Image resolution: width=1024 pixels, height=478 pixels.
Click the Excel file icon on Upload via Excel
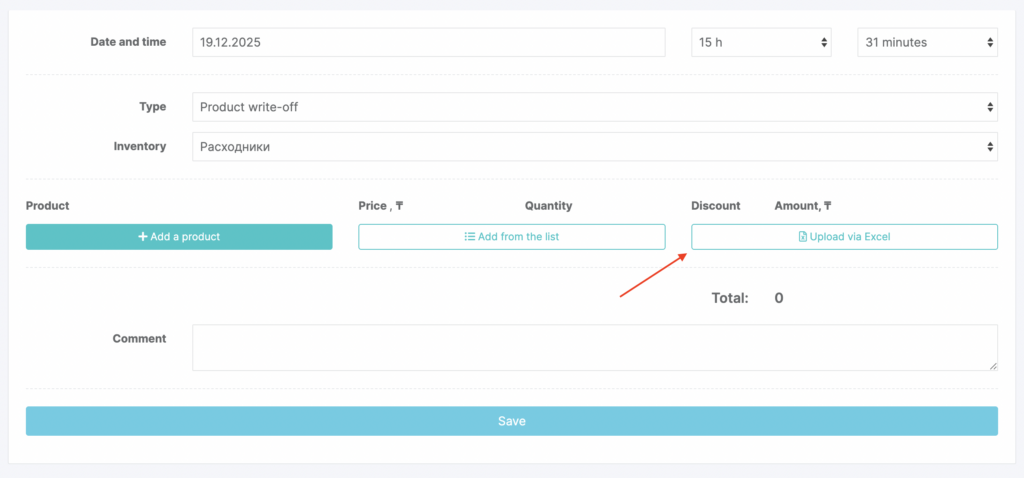[x=802, y=237]
